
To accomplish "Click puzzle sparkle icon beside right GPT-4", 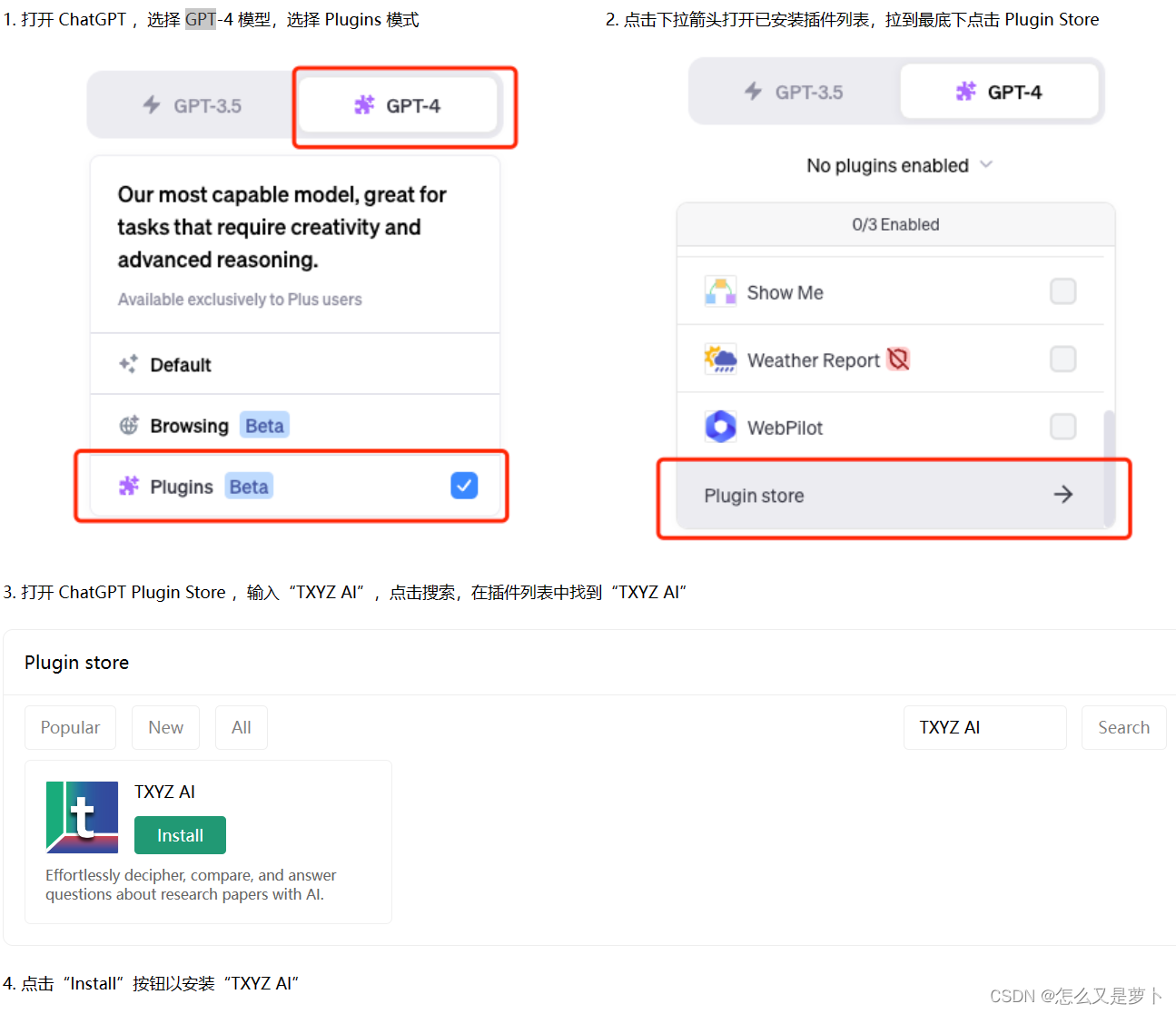I will 965,92.
